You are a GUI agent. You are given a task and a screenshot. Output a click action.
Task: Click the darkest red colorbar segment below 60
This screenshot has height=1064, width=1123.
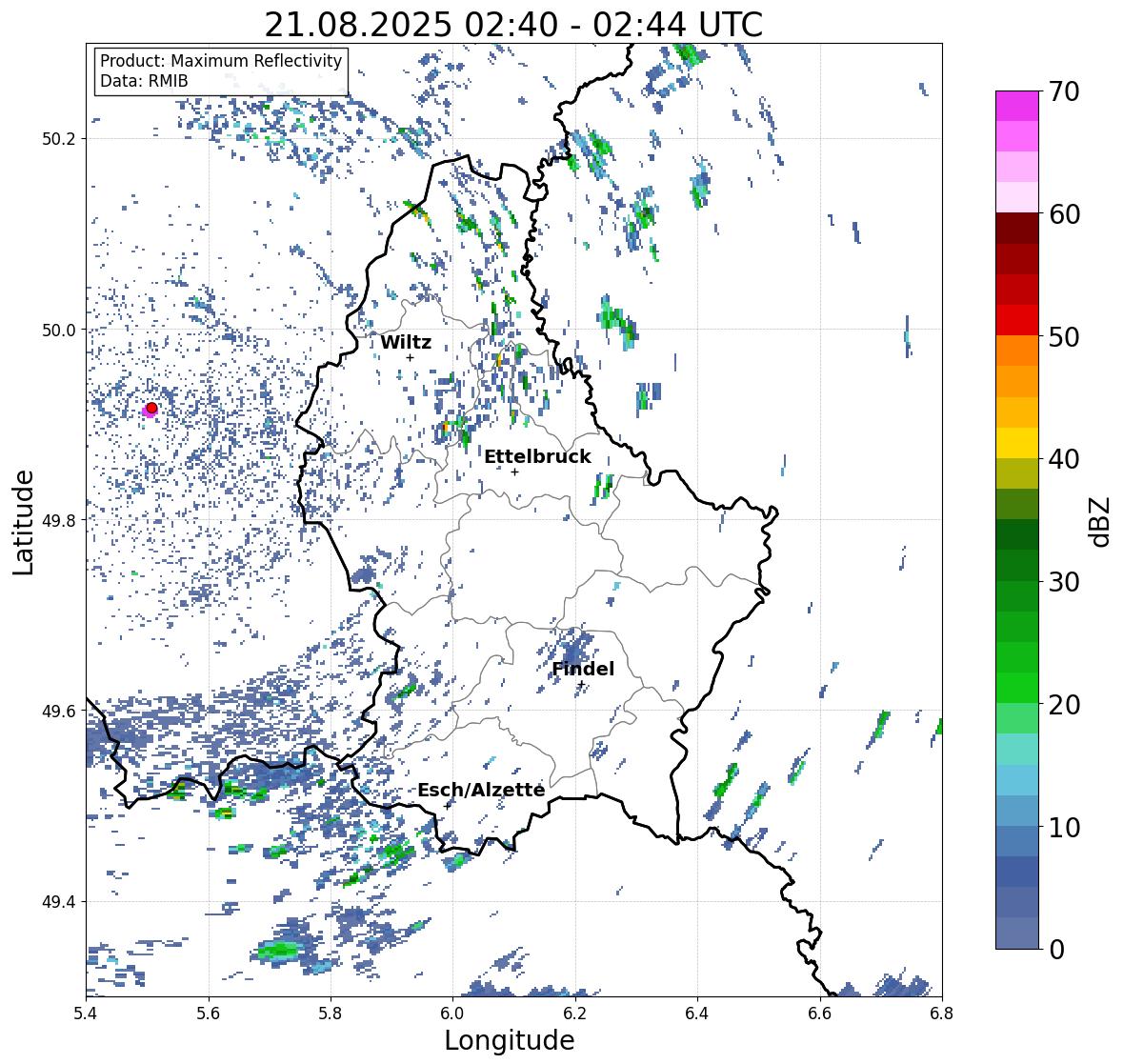[1017, 229]
